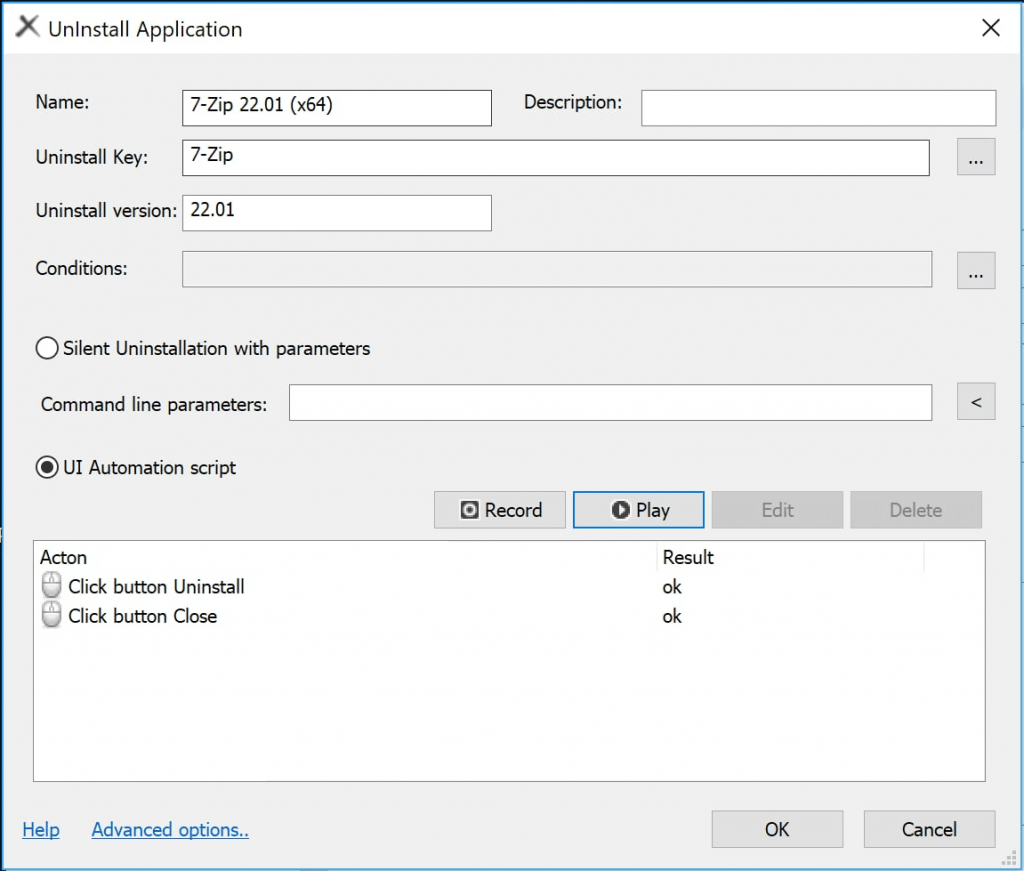
Task: Click the Uninstall version field
Action: [337, 213]
